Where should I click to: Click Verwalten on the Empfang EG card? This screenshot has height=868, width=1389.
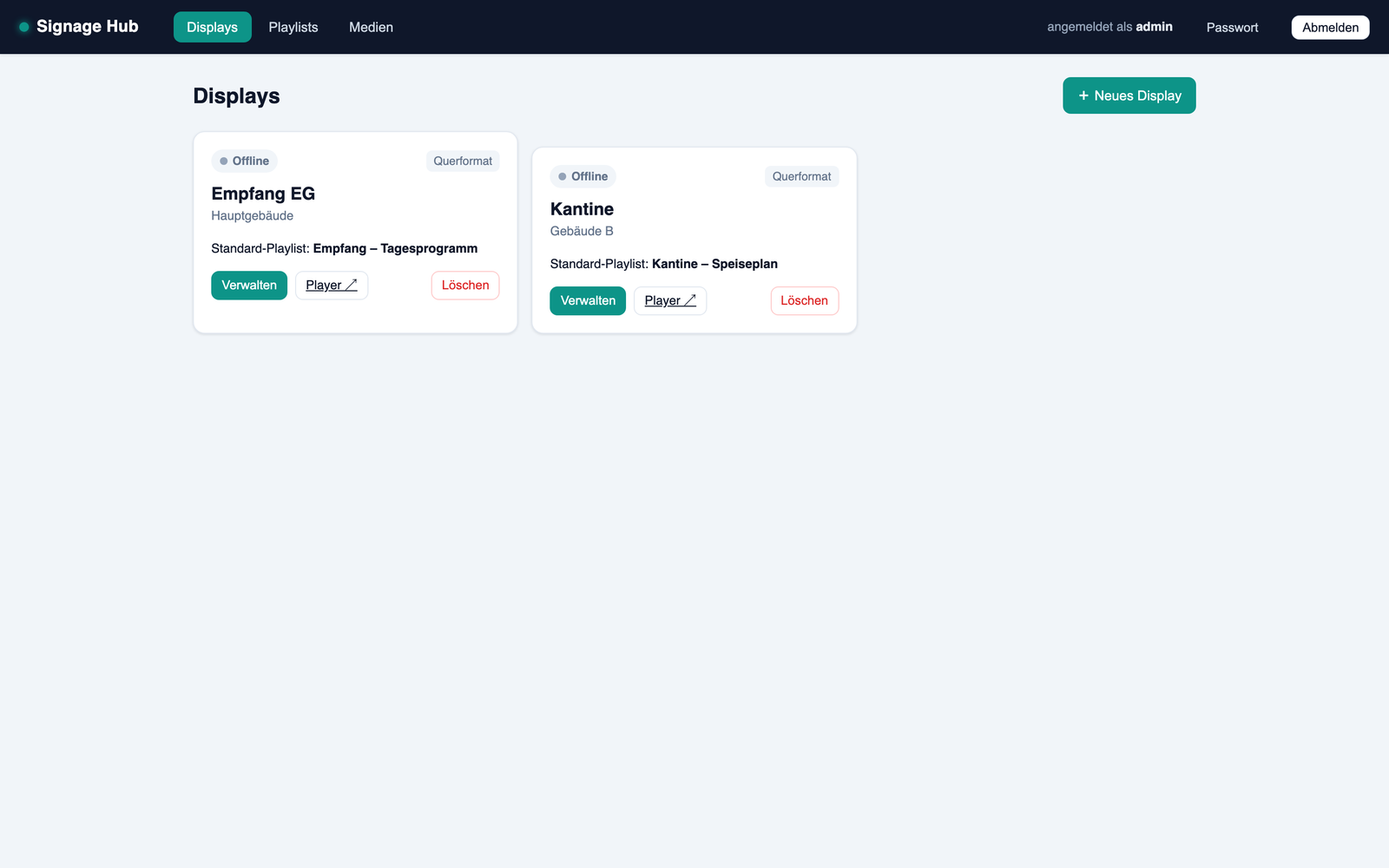[x=249, y=285]
